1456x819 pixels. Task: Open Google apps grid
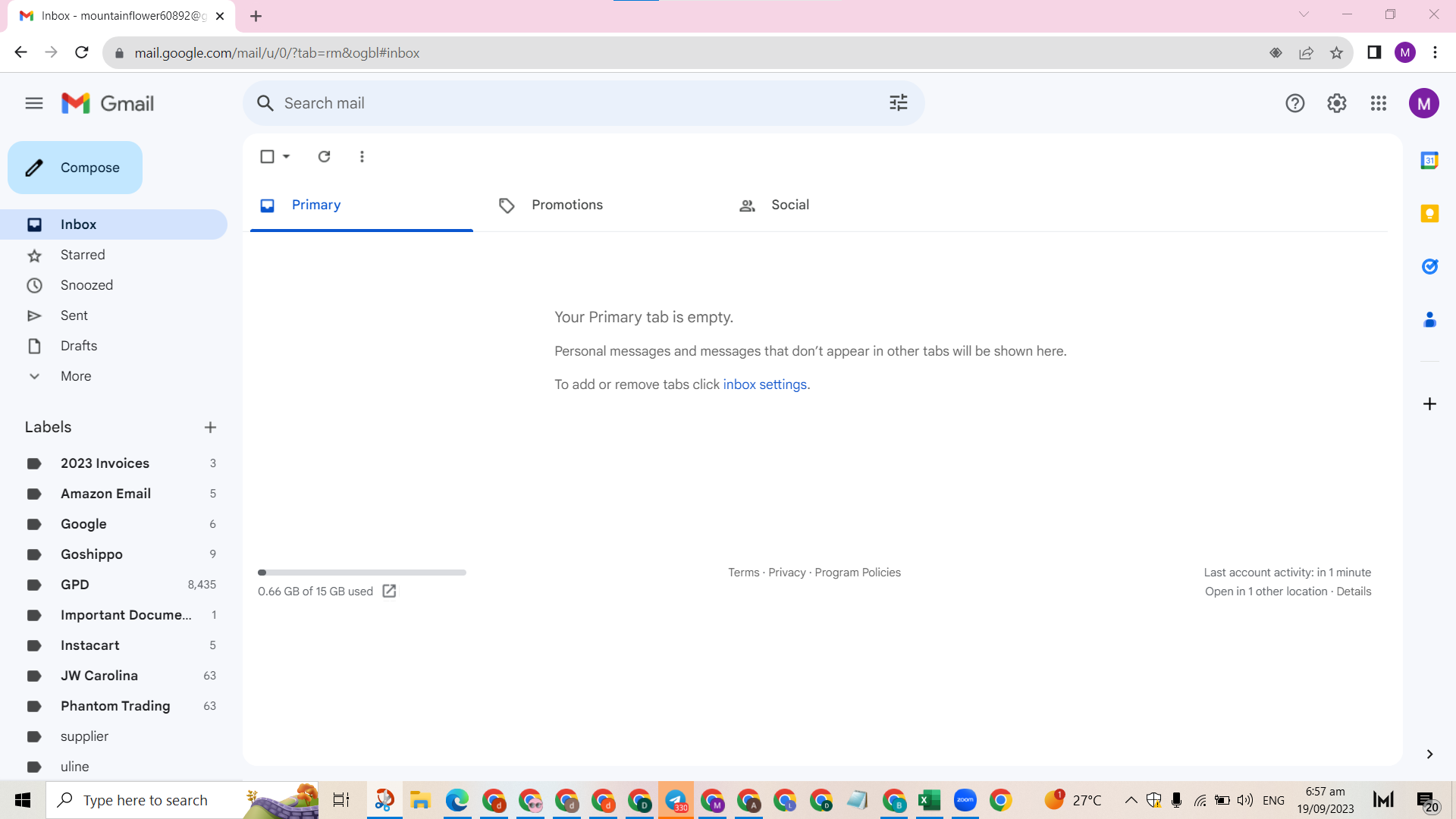pyautogui.click(x=1379, y=103)
